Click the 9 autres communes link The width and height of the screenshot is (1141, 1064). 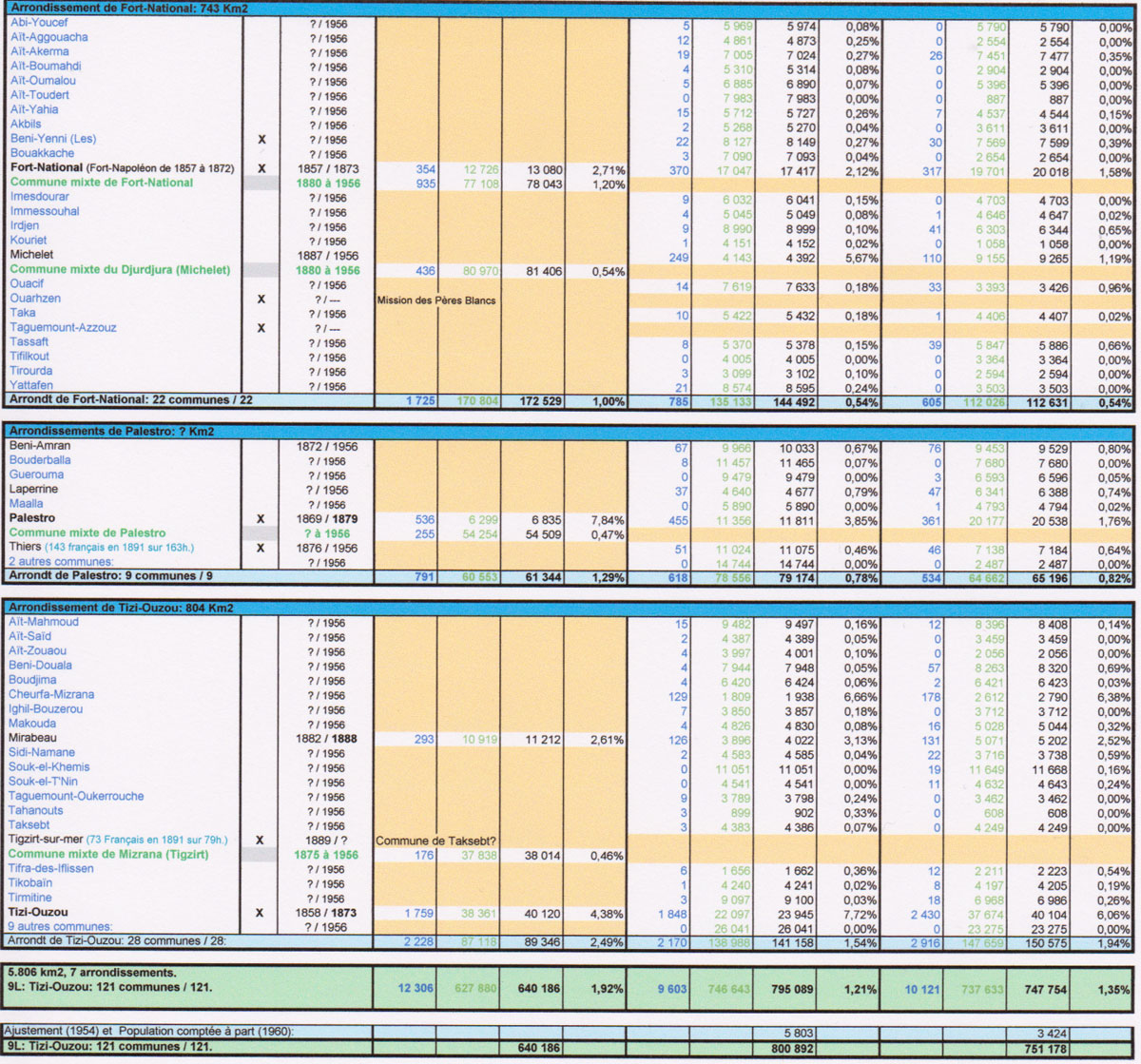click(61, 926)
